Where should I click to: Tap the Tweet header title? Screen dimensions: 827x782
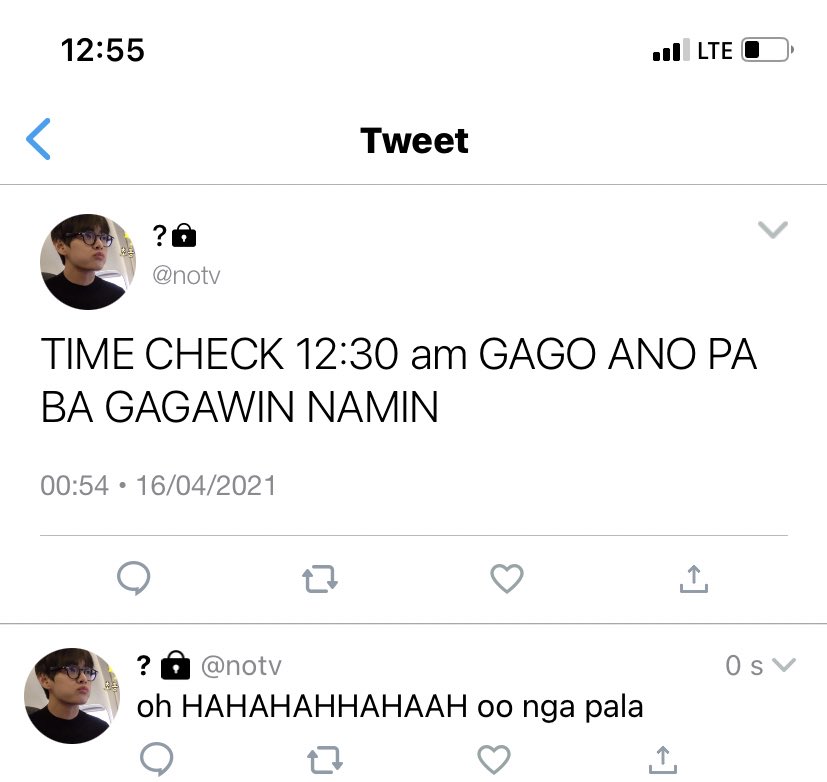coord(415,141)
